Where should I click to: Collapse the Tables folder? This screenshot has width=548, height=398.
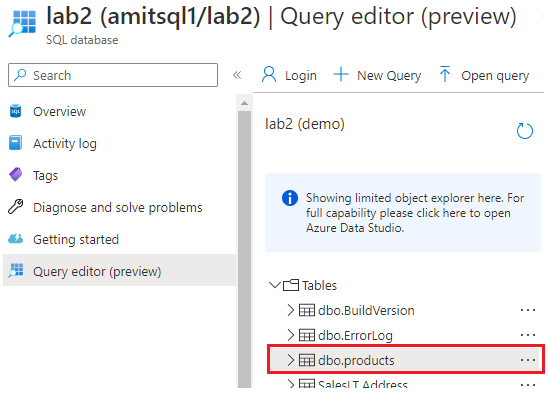(x=275, y=285)
